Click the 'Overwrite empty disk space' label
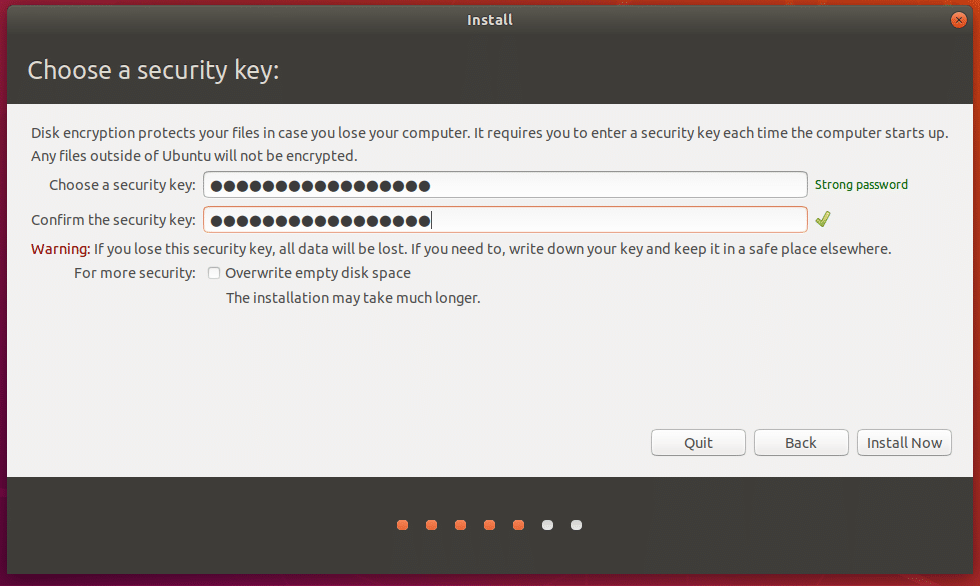 (318, 273)
